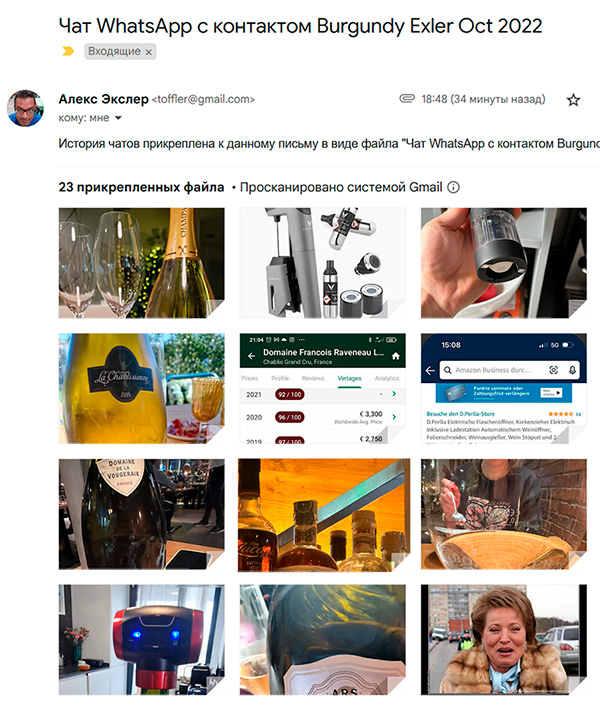This screenshot has width=600, height=705.
Task: Expand recipient details arrow next to 'кому: мне'
Action: 118,118
